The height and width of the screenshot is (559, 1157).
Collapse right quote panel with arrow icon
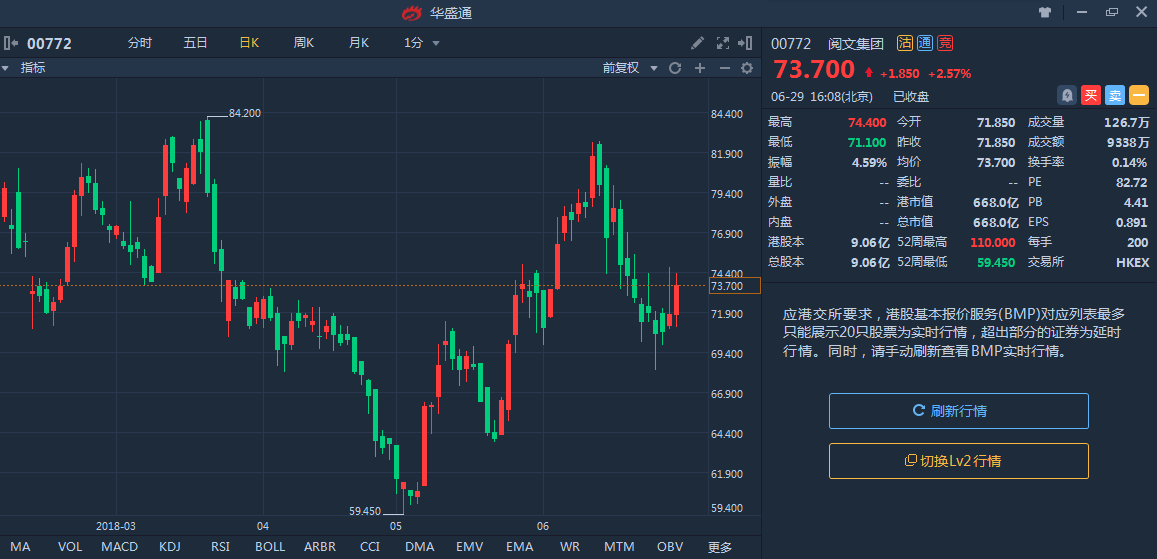(747, 43)
